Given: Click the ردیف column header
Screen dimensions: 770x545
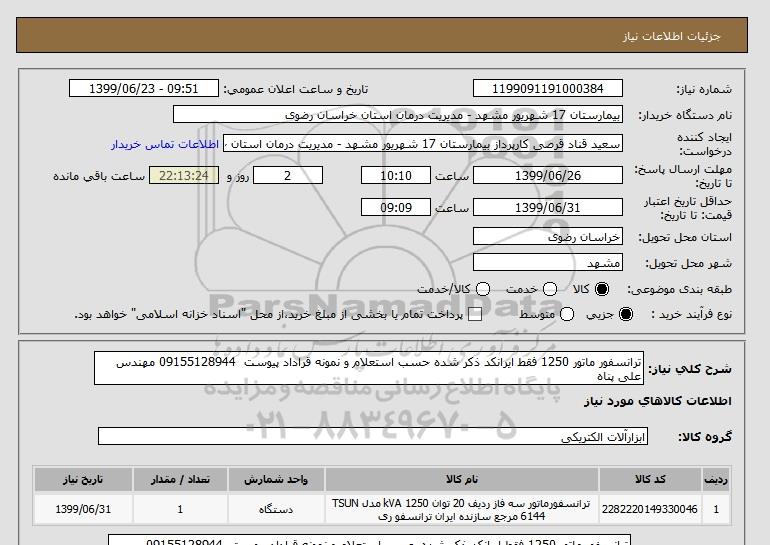Looking at the screenshot, I should pyautogui.click(x=716, y=479).
